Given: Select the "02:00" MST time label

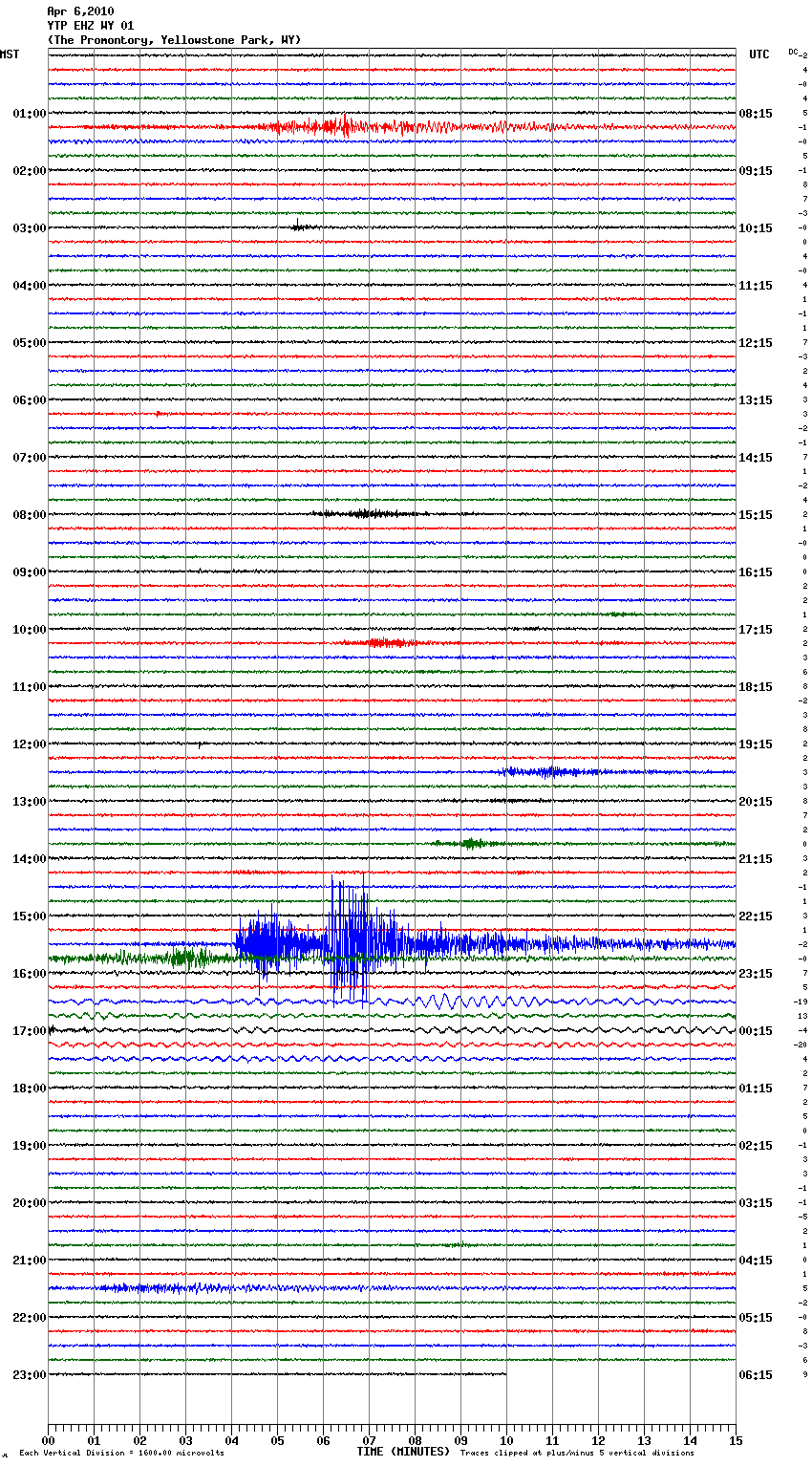Looking at the screenshot, I should 29,171.
